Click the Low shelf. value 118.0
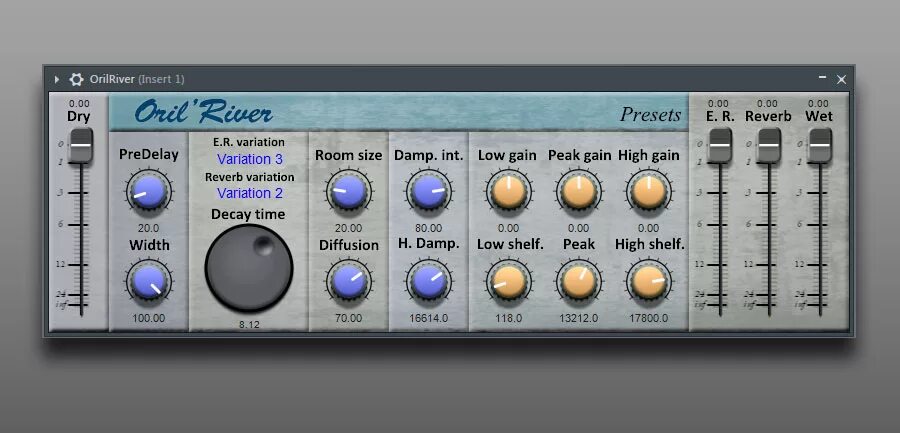 pyautogui.click(x=509, y=318)
